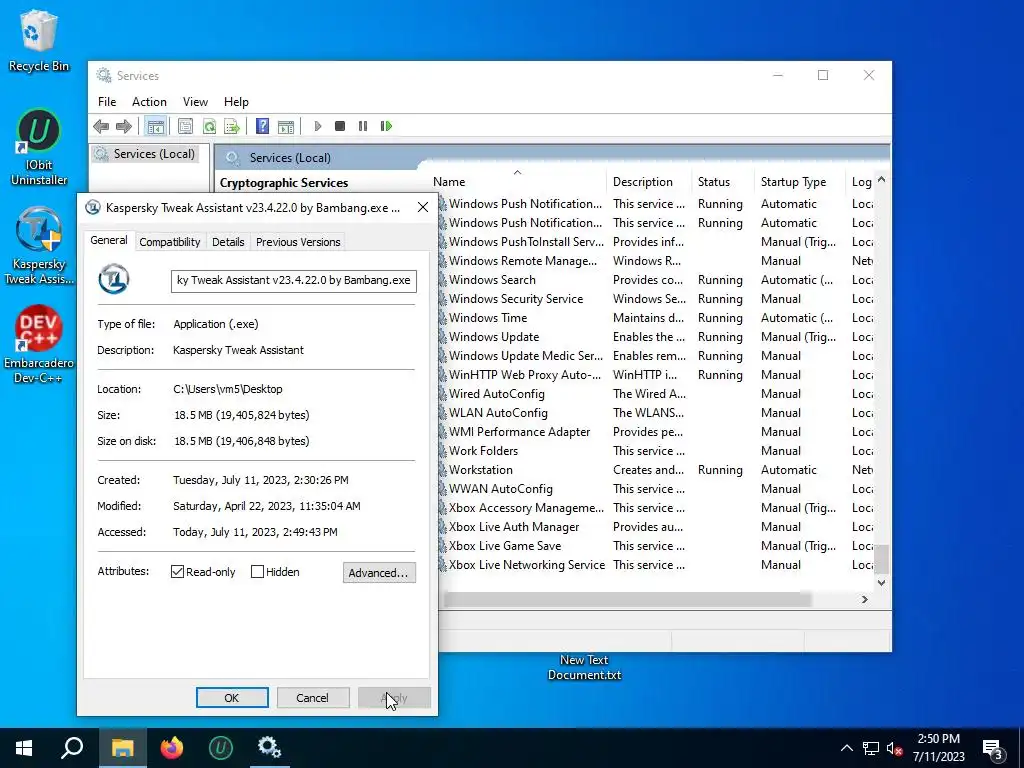Viewport: 1024px width, 768px height.
Task: Click the Advanced... attributes button
Action: coord(379,573)
